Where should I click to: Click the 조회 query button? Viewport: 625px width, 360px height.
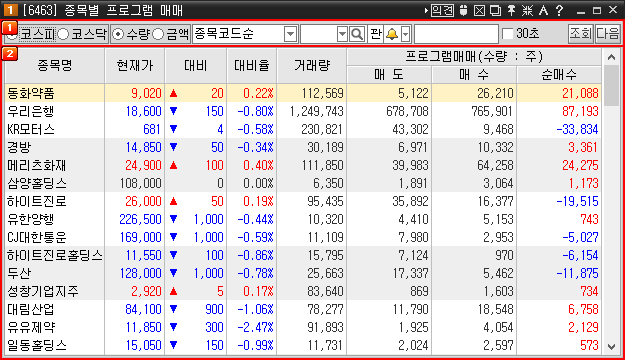coord(580,34)
